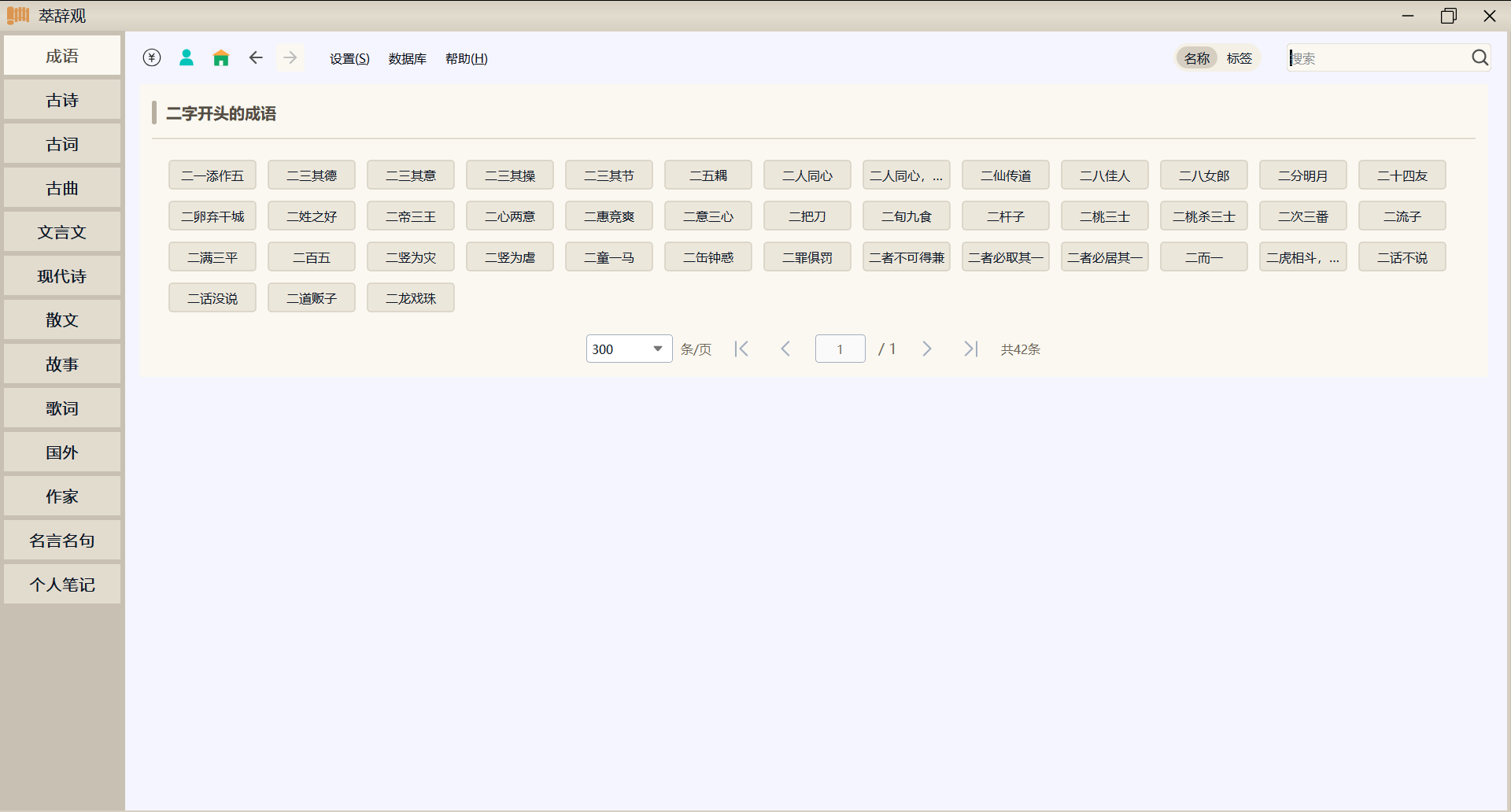Go to home via green house icon
The image size is (1511, 812).
pyautogui.click(x=221, y=57)
